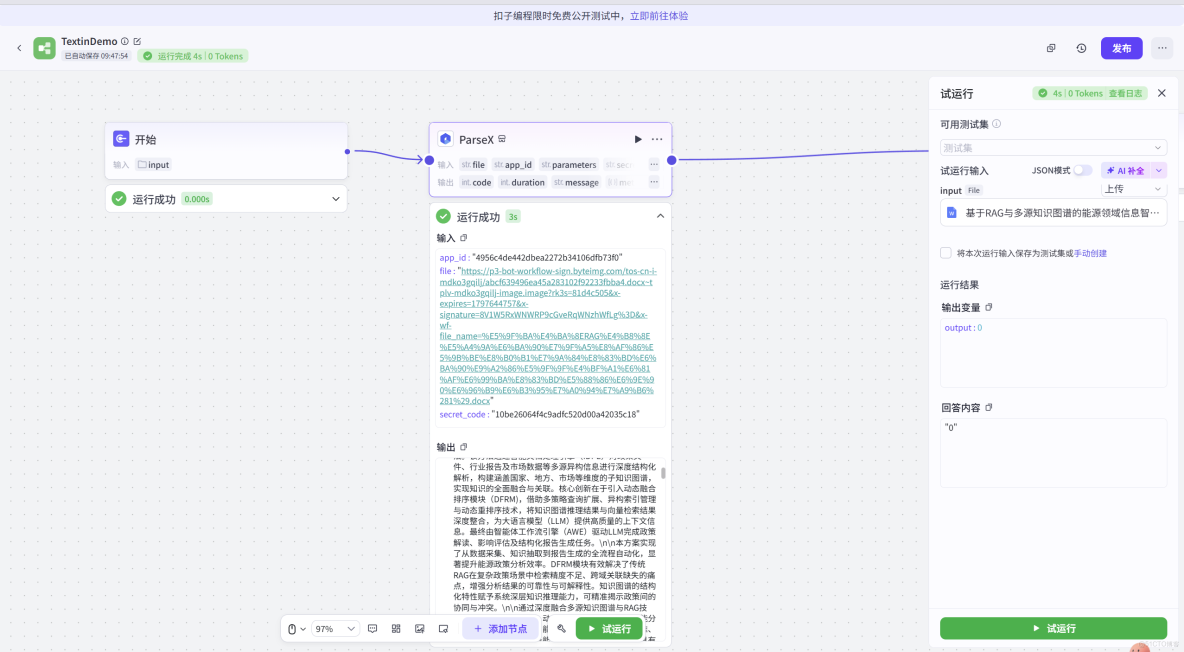The height and width of the screenshot is (652, 1184).
Task: Enable the JSON模式 toggle
Action: click(x=1084, y=170)
